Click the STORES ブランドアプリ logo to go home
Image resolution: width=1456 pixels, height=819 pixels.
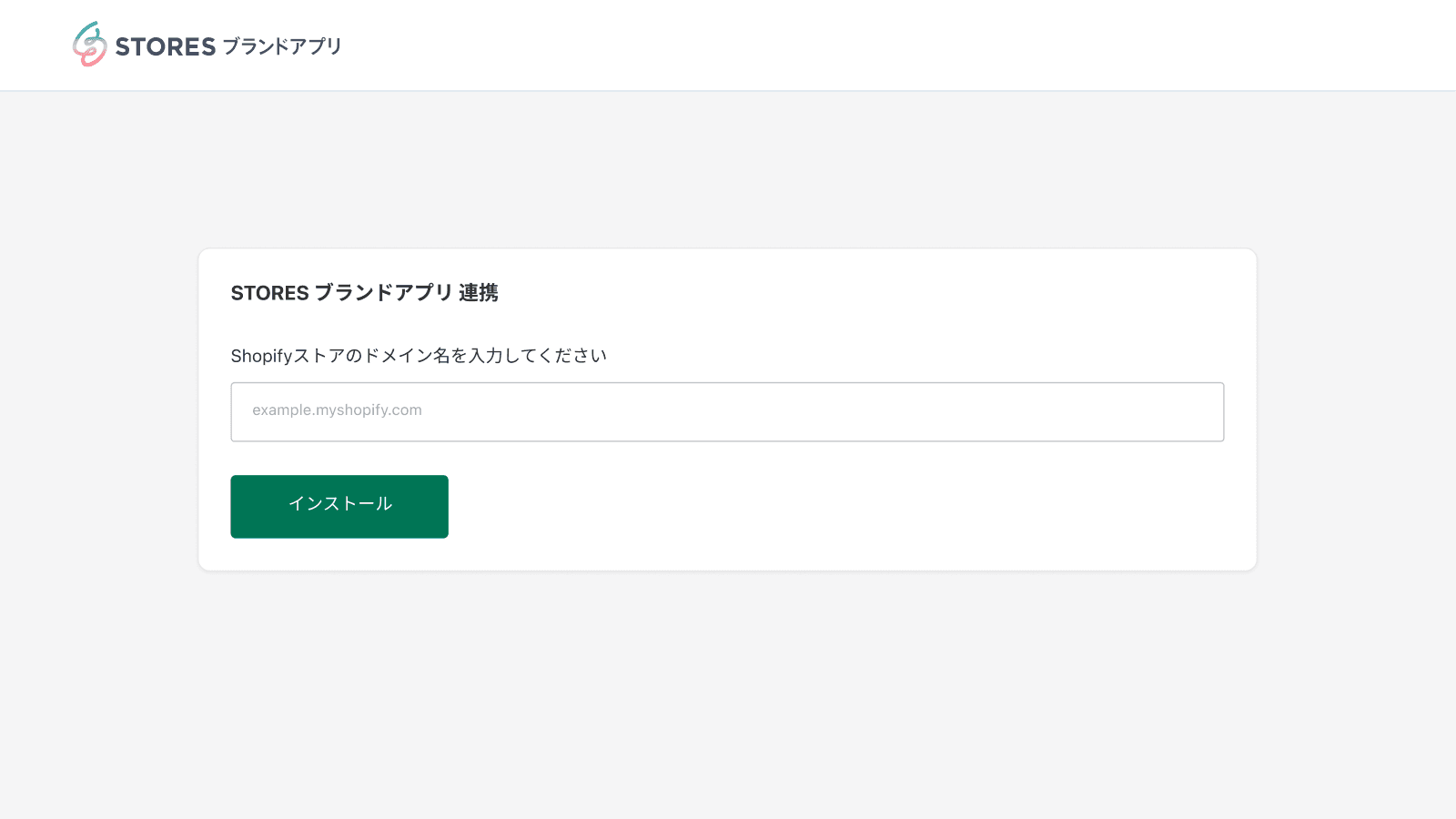[205, 44]
